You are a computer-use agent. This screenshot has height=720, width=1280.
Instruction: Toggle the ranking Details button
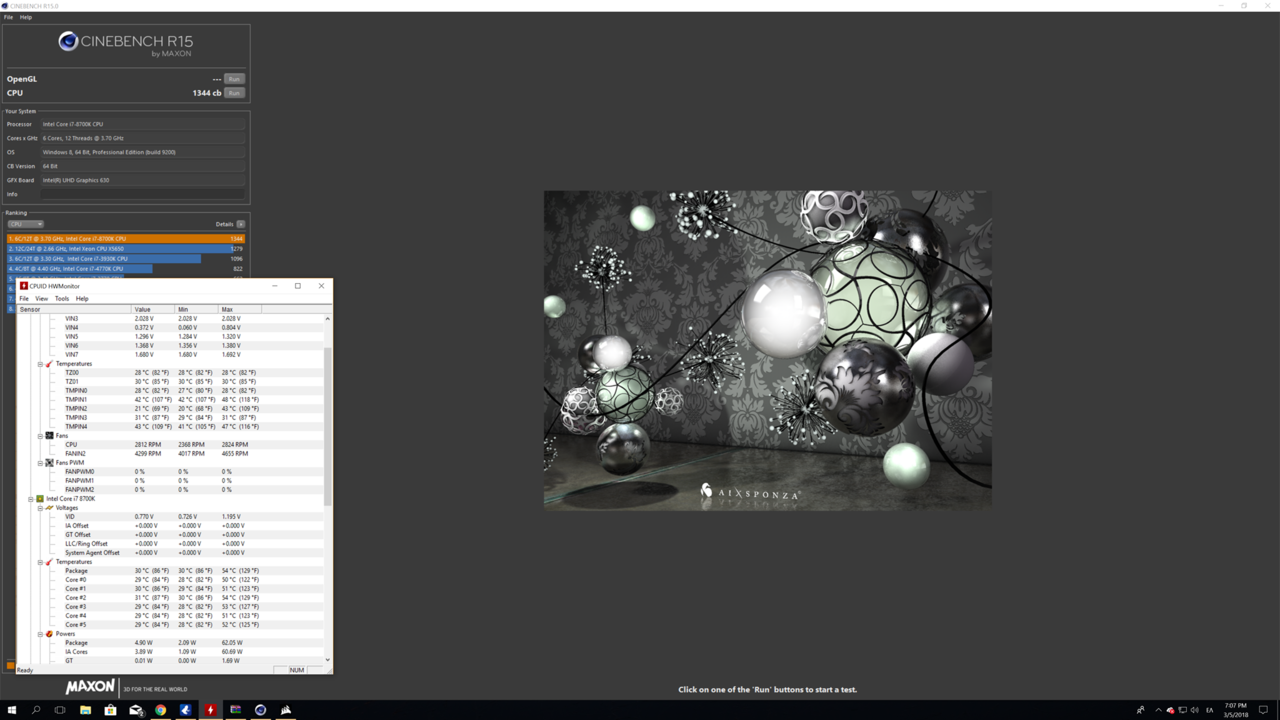point(240,224)
